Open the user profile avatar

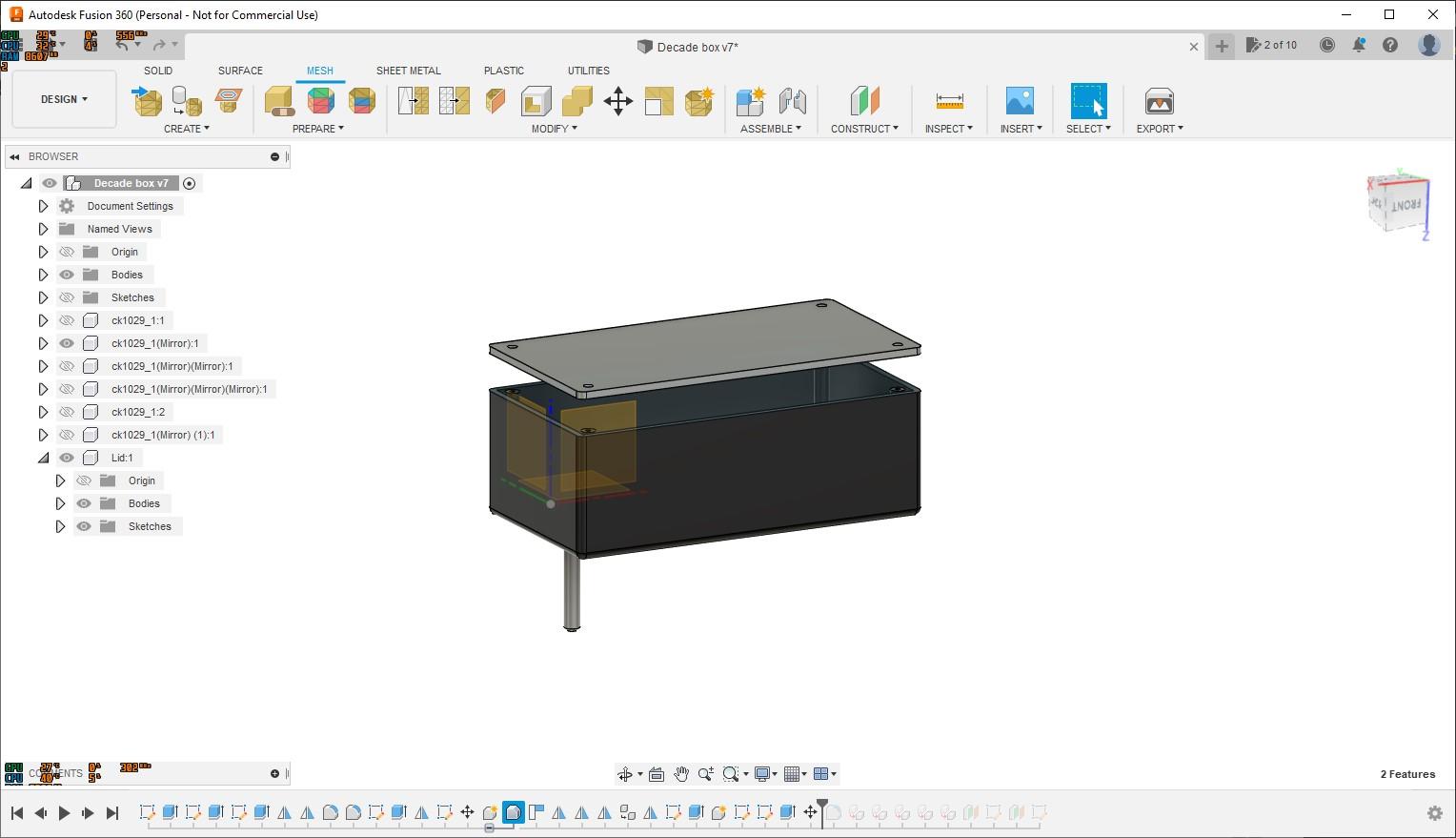coord(1429,45)
